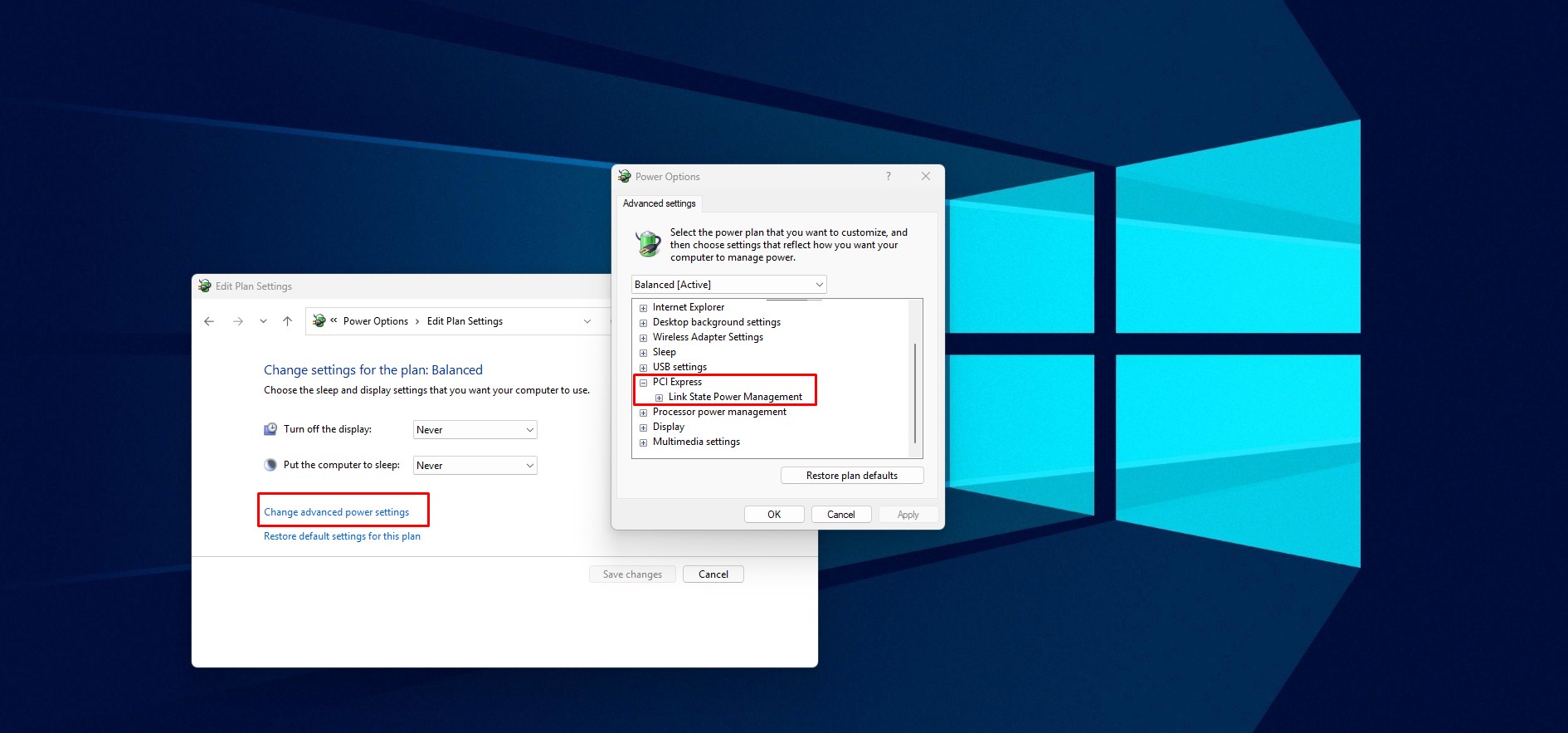Expand the Desktop background settings node
This screenshot has width=1568, height=733.
[643, 323]
